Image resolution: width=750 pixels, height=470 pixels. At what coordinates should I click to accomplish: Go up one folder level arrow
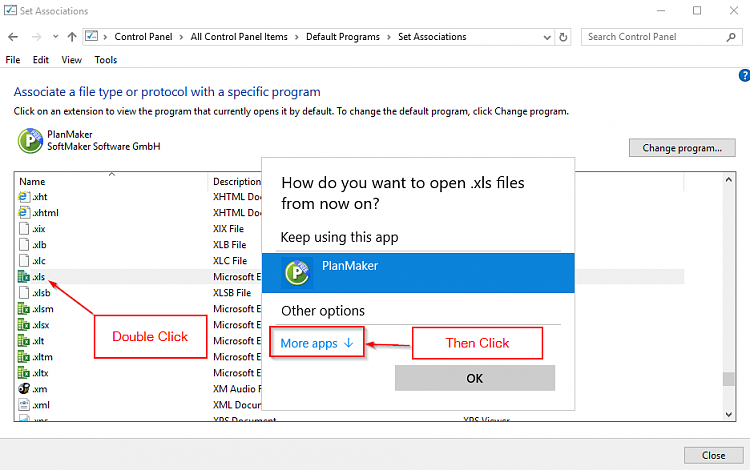72,37
